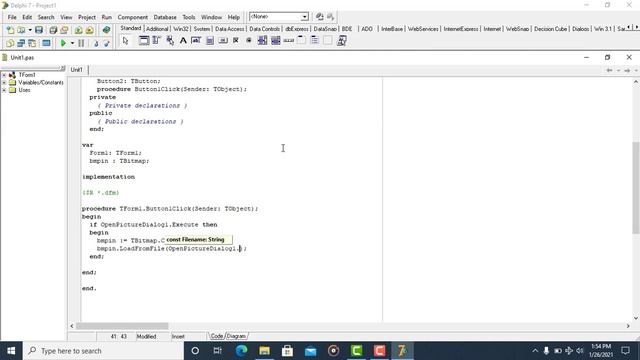Screen dimensions: 640x360
Task: Click the Save current desktop icon
Action: (320, 17)
